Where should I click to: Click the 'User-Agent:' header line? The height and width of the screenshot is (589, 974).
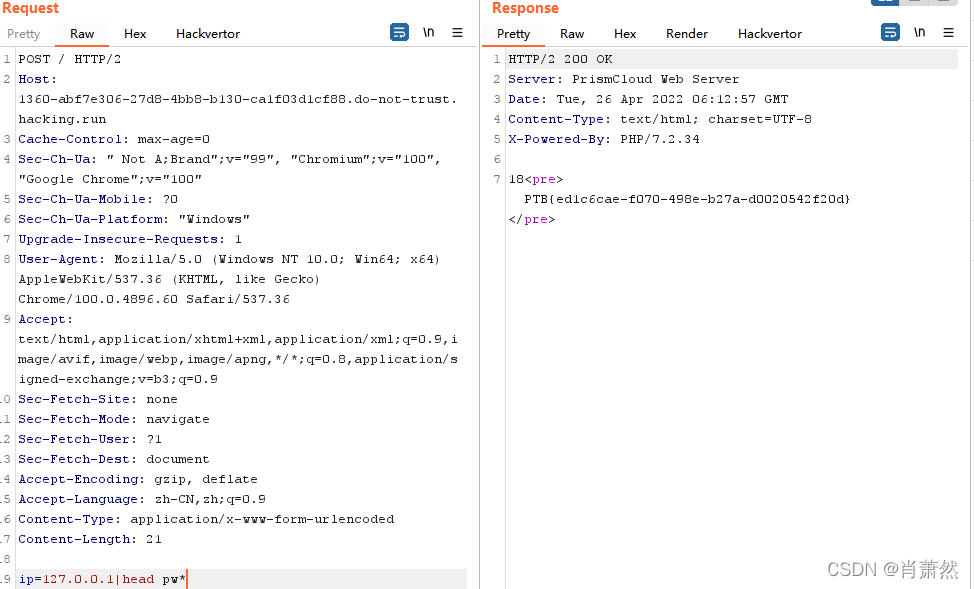(229, 259)
